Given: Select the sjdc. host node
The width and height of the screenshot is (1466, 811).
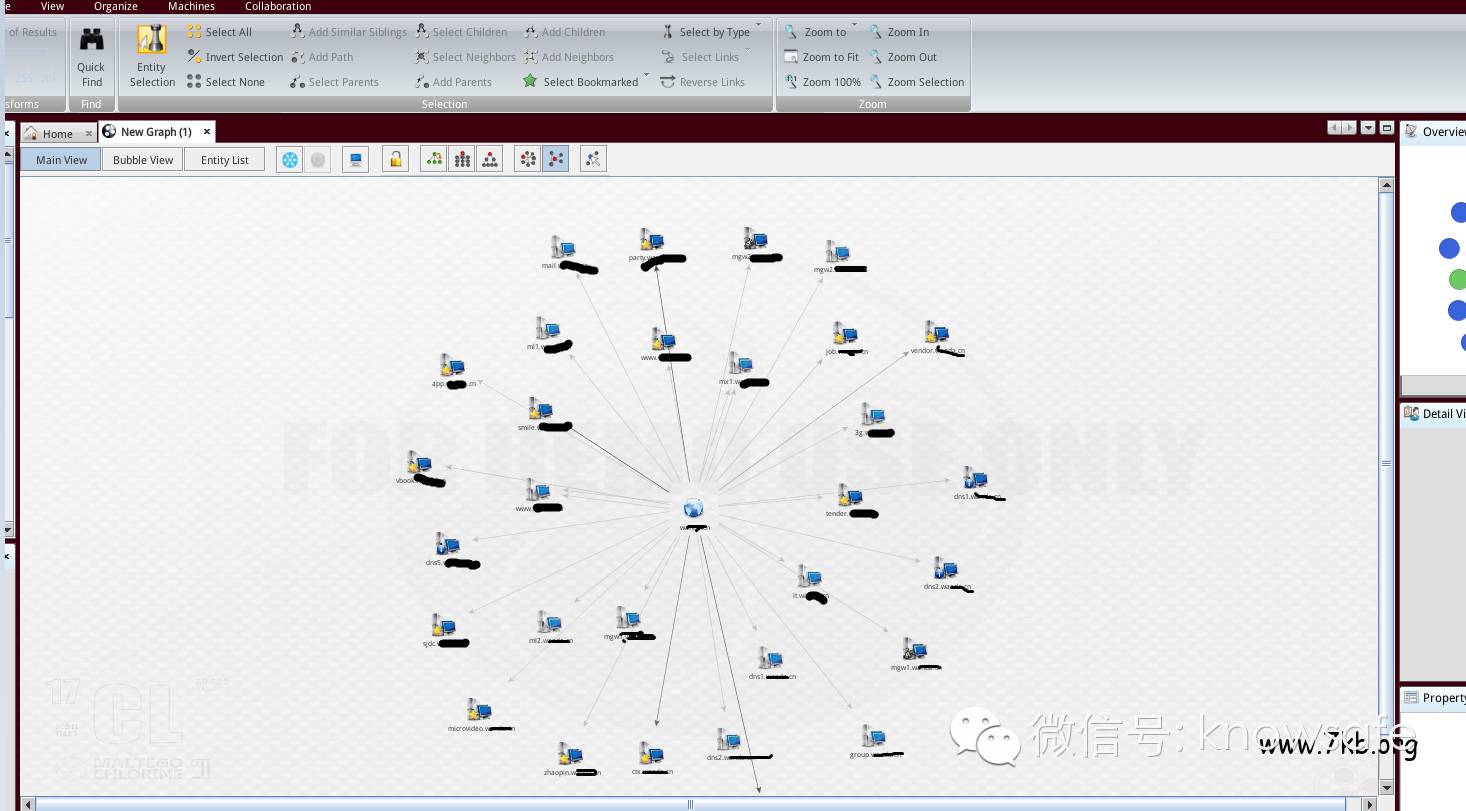Looking at the screenshot, I should (443, 626).
